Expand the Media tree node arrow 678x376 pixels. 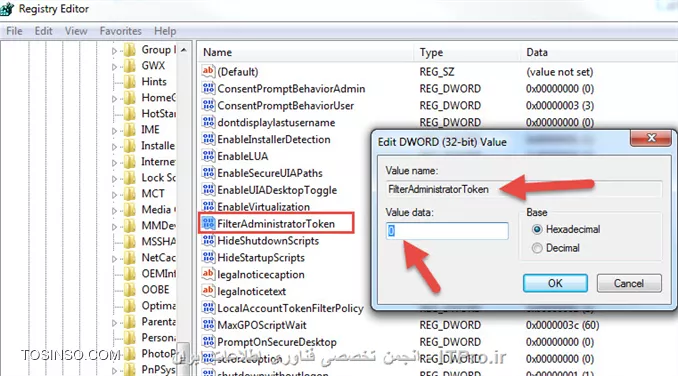click(x=114, y=210)
